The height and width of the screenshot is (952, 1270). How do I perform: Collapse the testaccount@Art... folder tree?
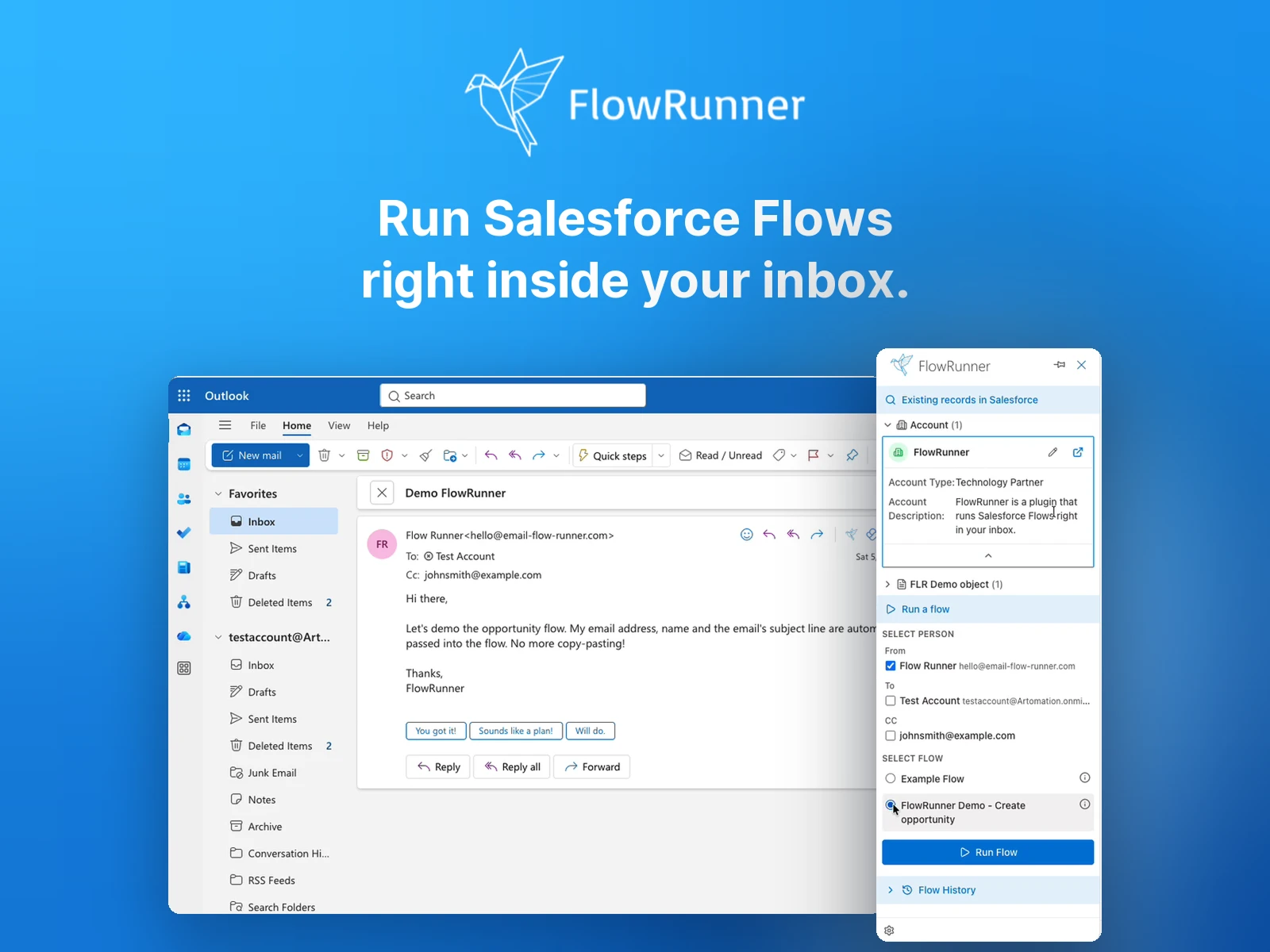pyautogui.click(x=218, y=637)
